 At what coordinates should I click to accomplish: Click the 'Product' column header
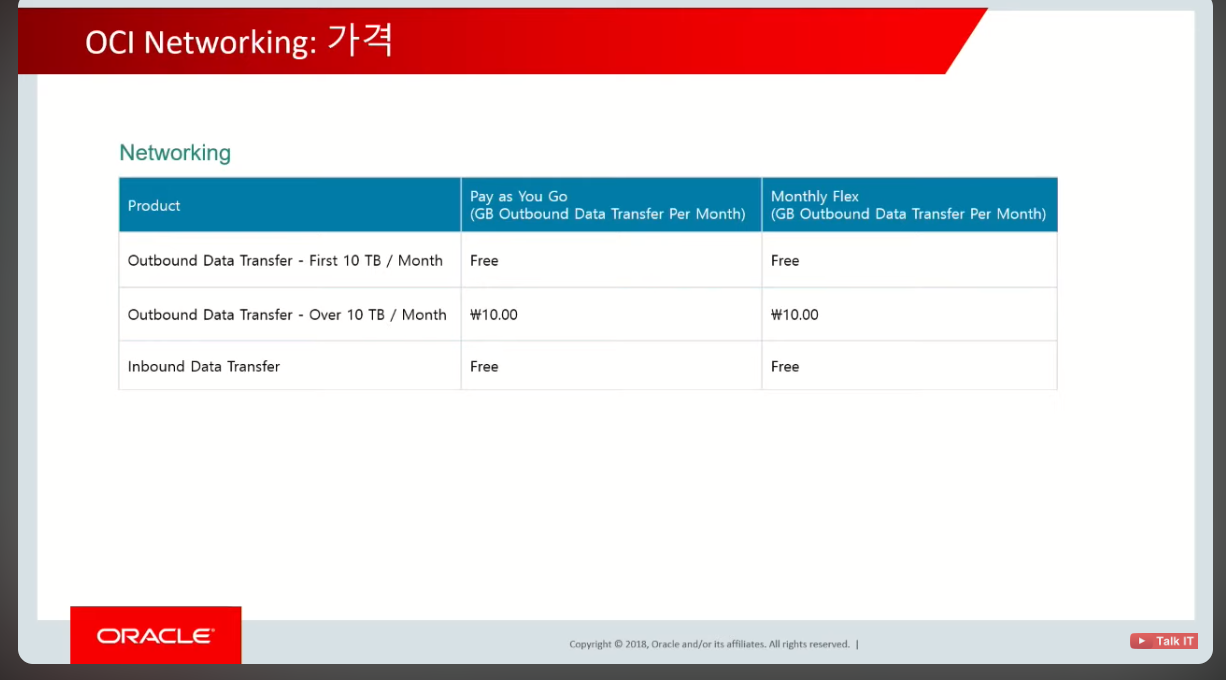click(x=289, y=205)
